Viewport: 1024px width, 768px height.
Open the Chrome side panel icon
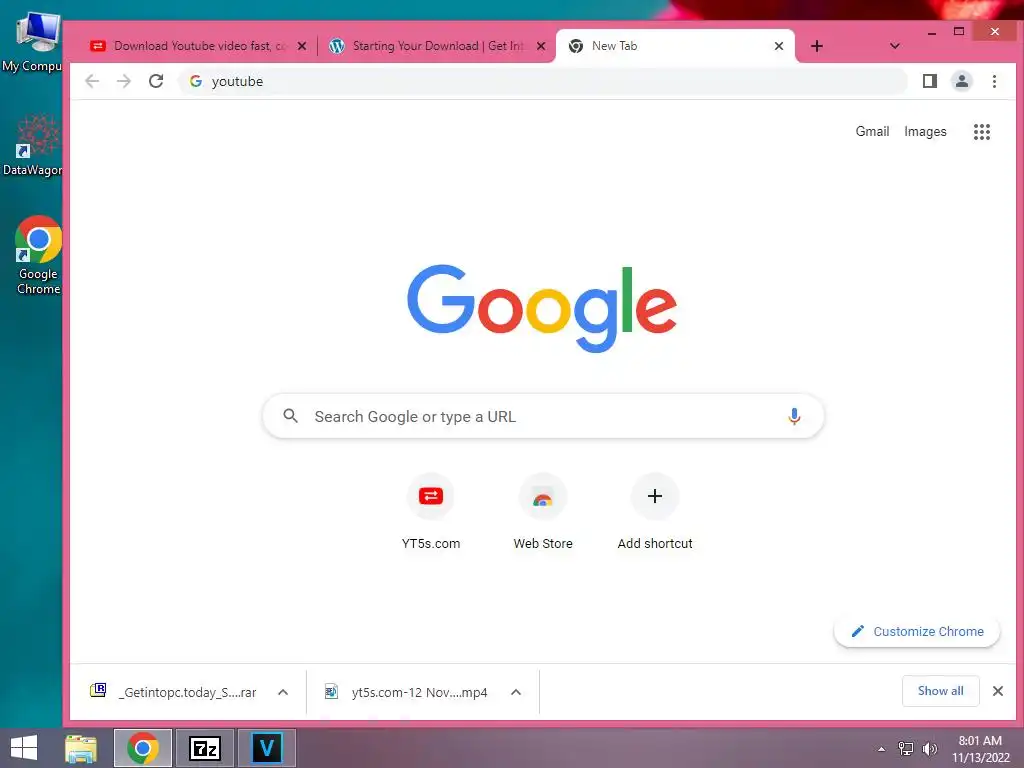tap(929, 81)
